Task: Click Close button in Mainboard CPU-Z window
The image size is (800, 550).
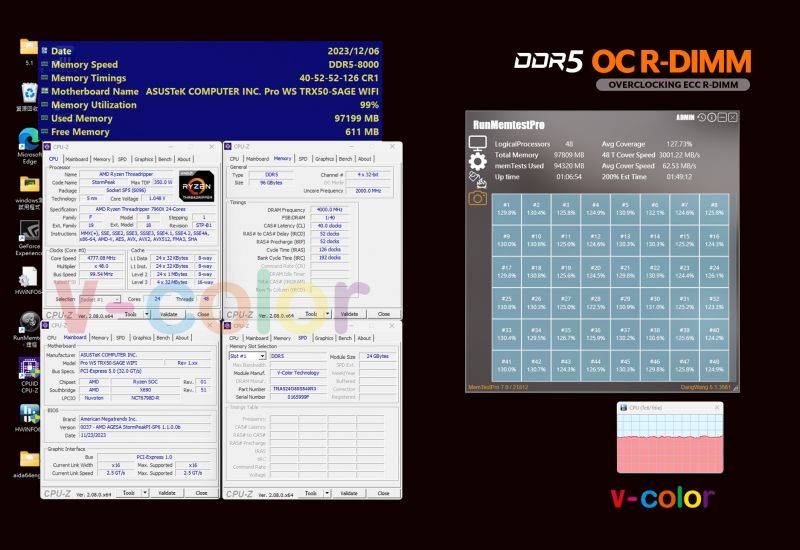Action: (x=201, y=493)
